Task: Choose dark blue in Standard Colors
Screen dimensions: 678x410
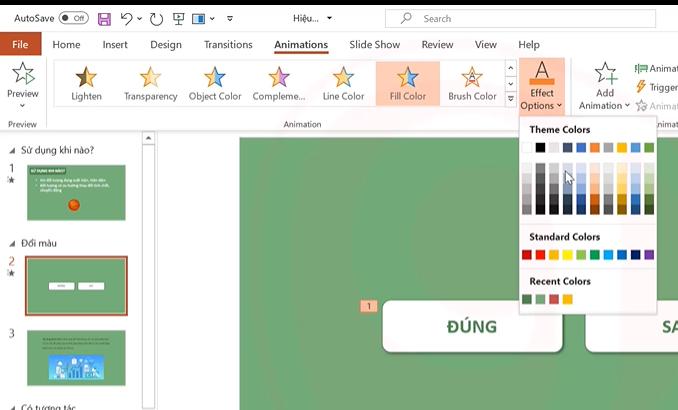Action: pyautogui.click(x=635, y=255)
